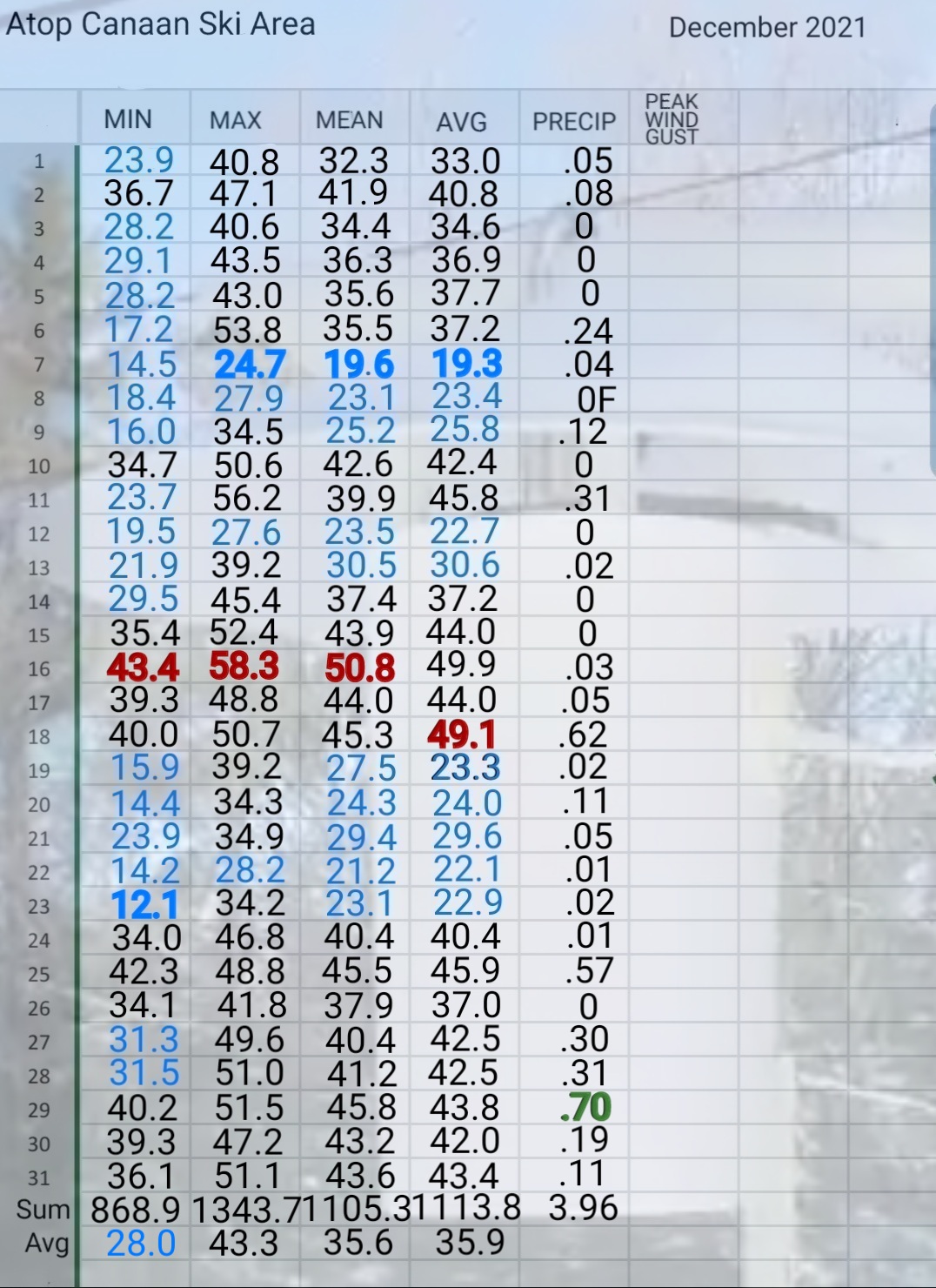Viewport: 936px width, 1288px height.
Task: Click precip cell .12 in row 9
Action: click(x=583, y=433)
